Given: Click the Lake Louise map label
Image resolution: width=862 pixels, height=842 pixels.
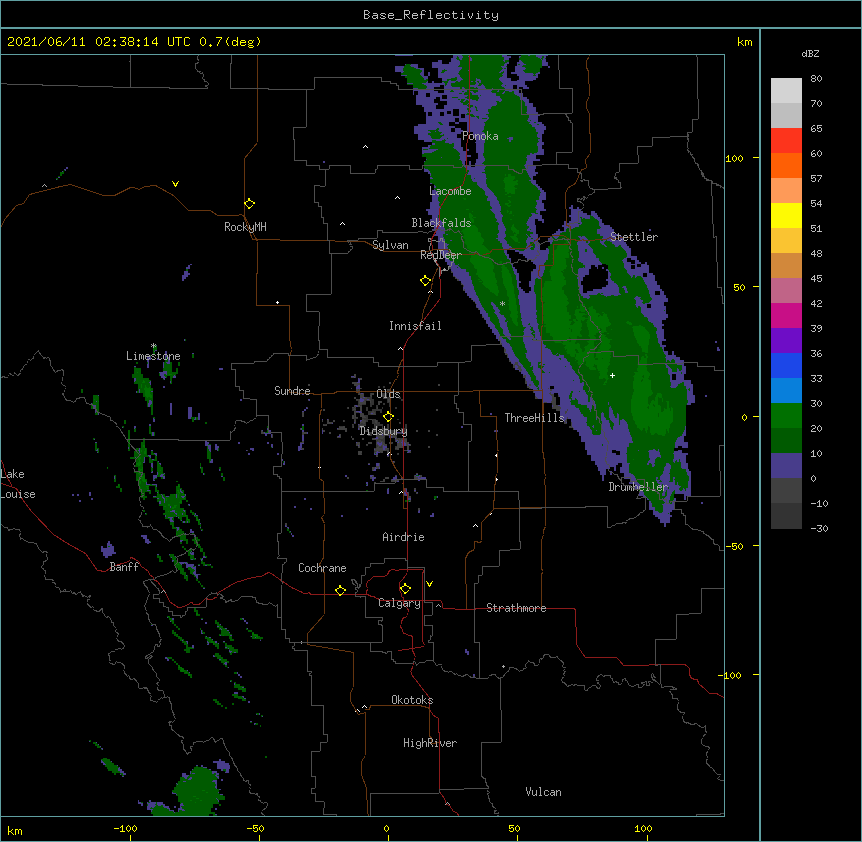Looking at the screenshot, I should (x=18, y=484).
